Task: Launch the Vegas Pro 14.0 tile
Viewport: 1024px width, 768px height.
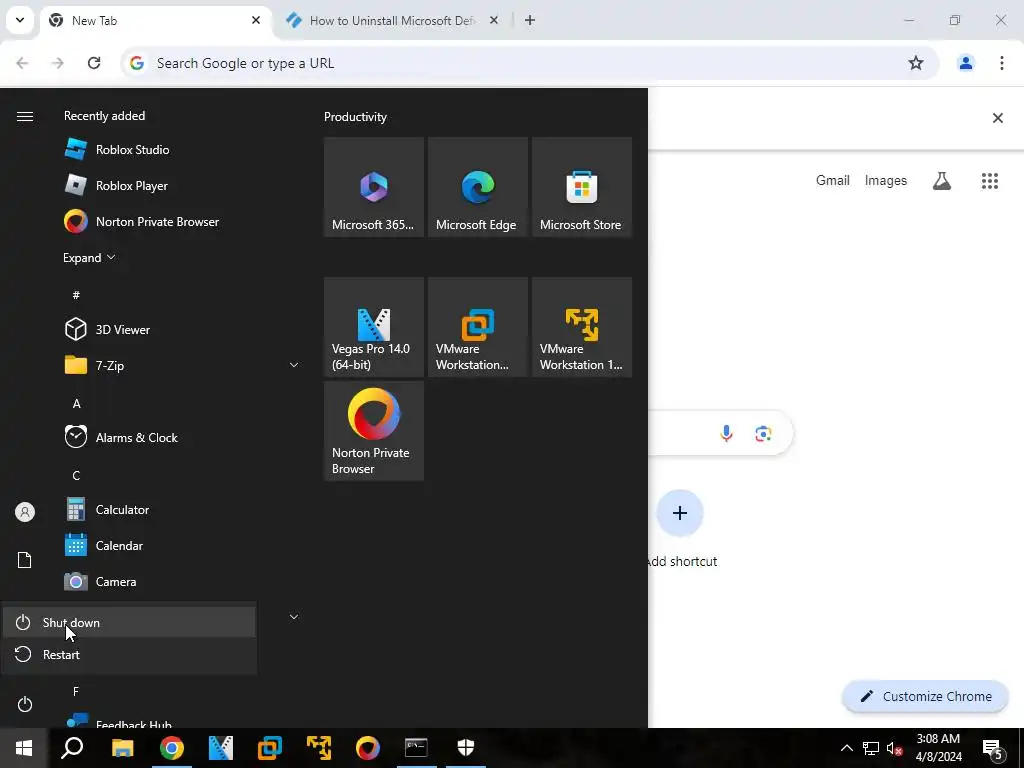Action: (x=374, y=327)
